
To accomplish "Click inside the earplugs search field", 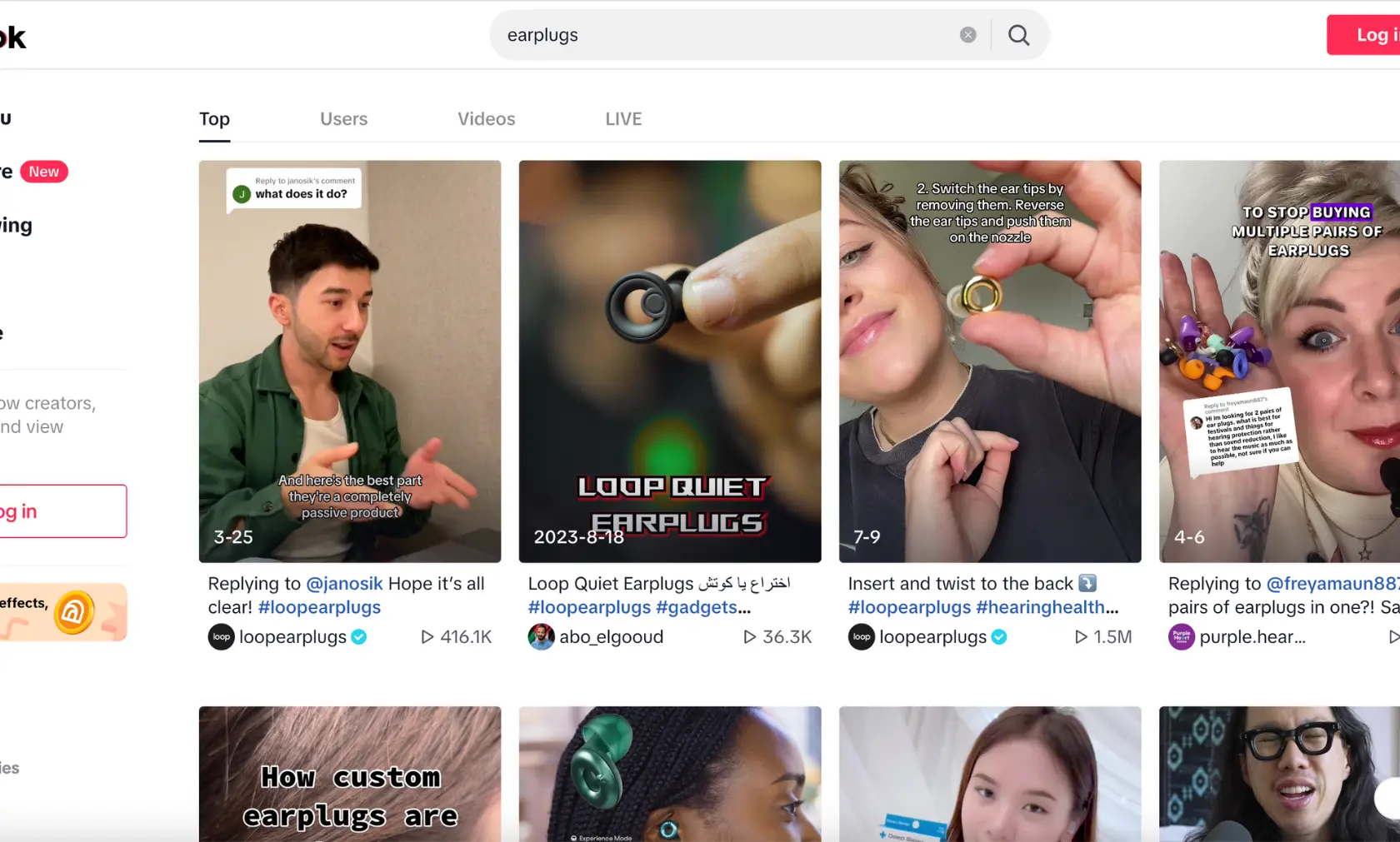I will point(725,35).
